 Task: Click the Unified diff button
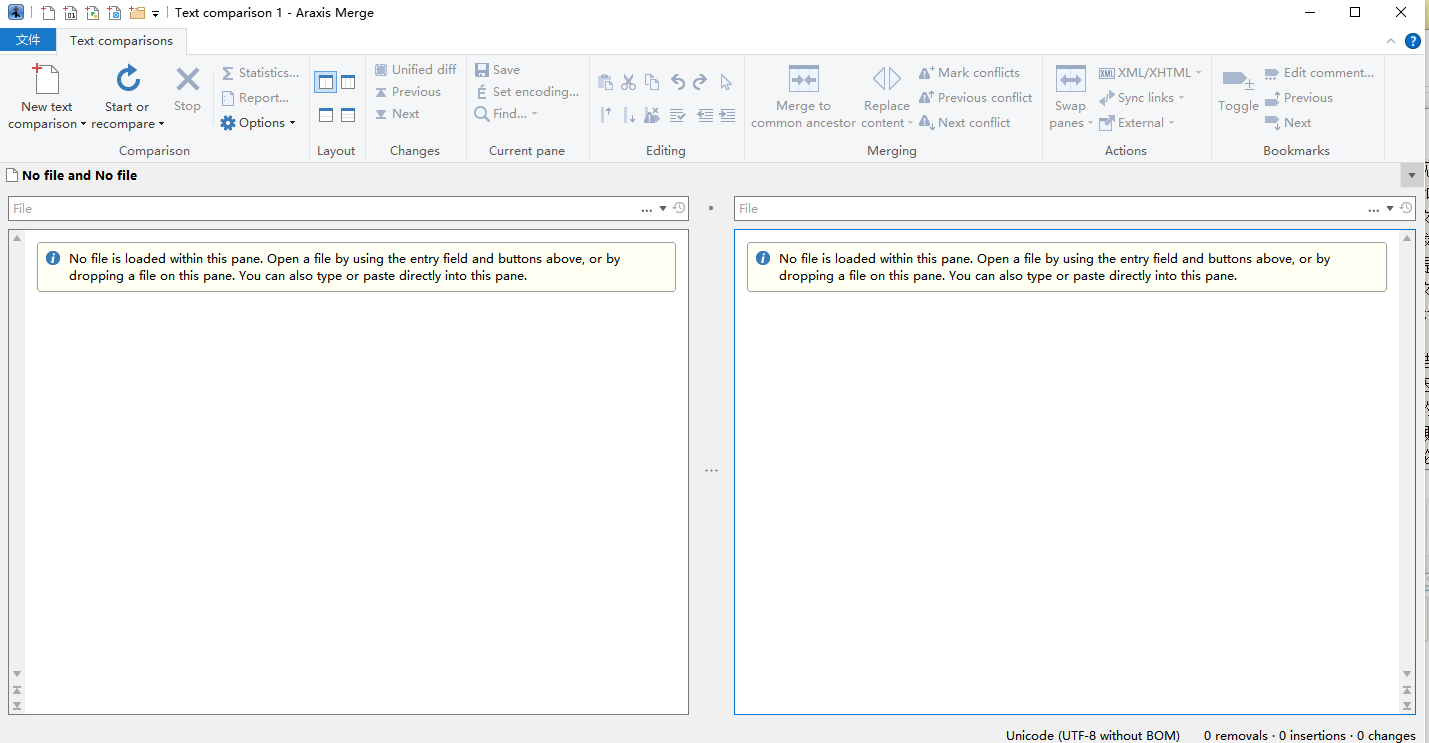click(x=415, y=70)
